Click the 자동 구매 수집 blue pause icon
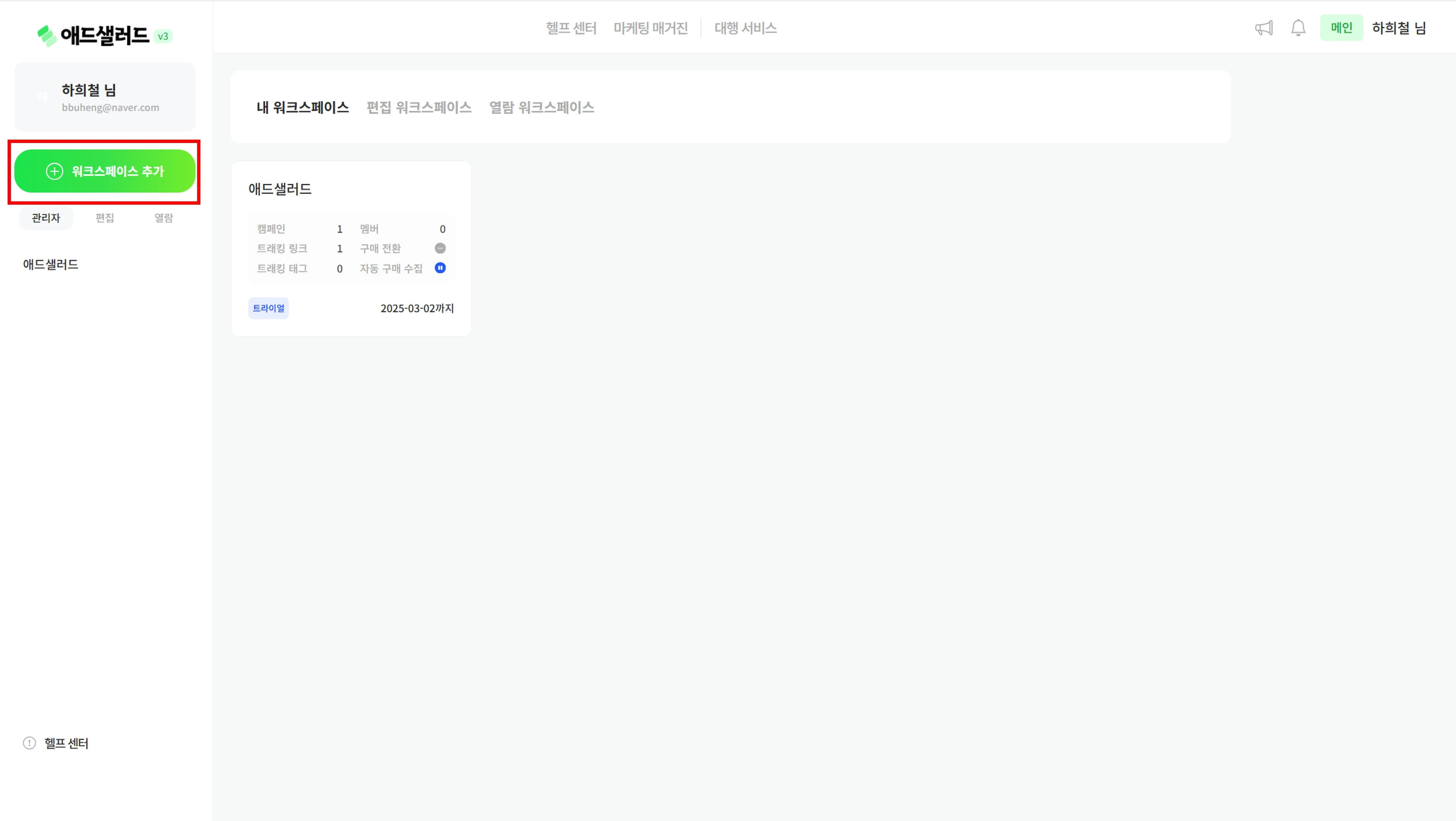 pyautogui.click(x=440, y=268)
